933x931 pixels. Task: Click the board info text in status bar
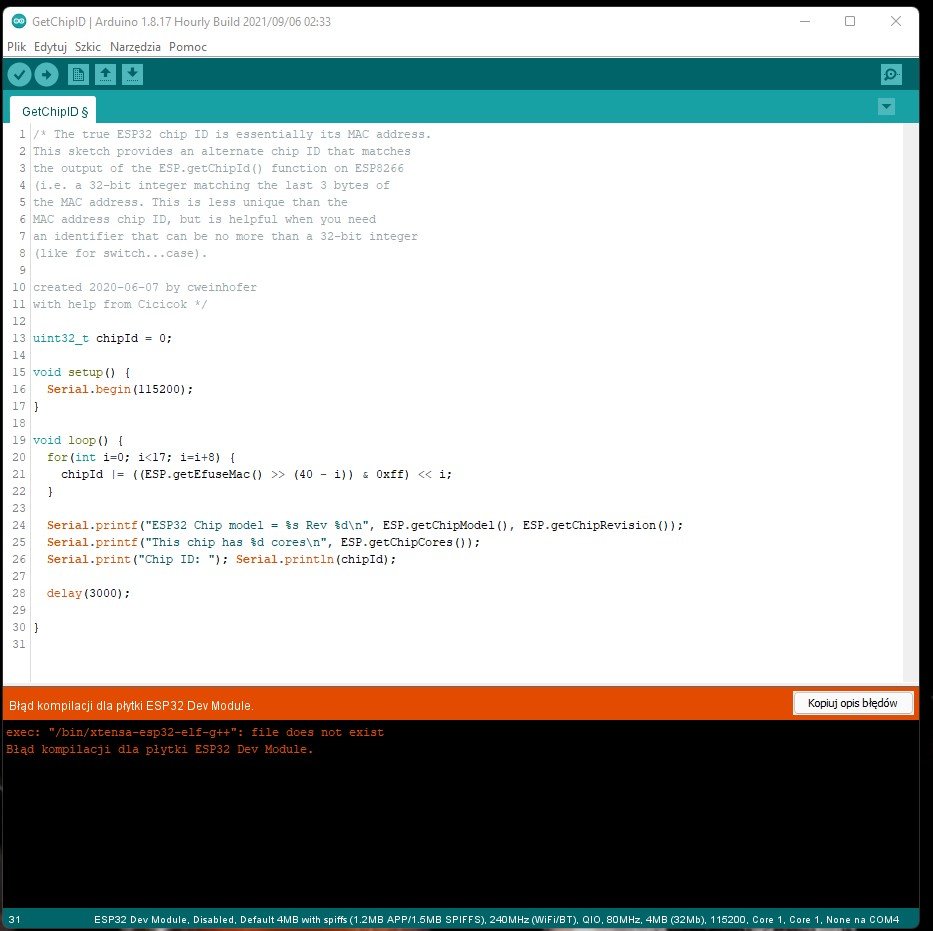click(x=496, y=920)
